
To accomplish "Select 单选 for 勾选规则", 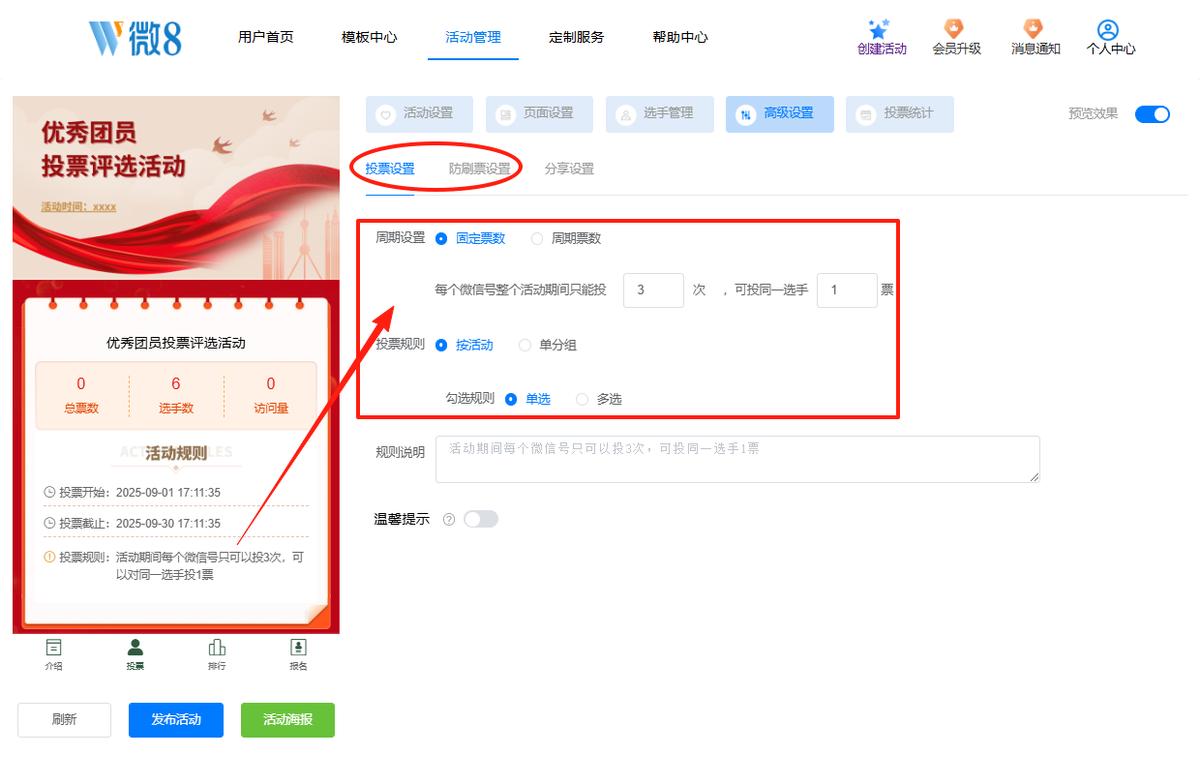I will (511, 399).
